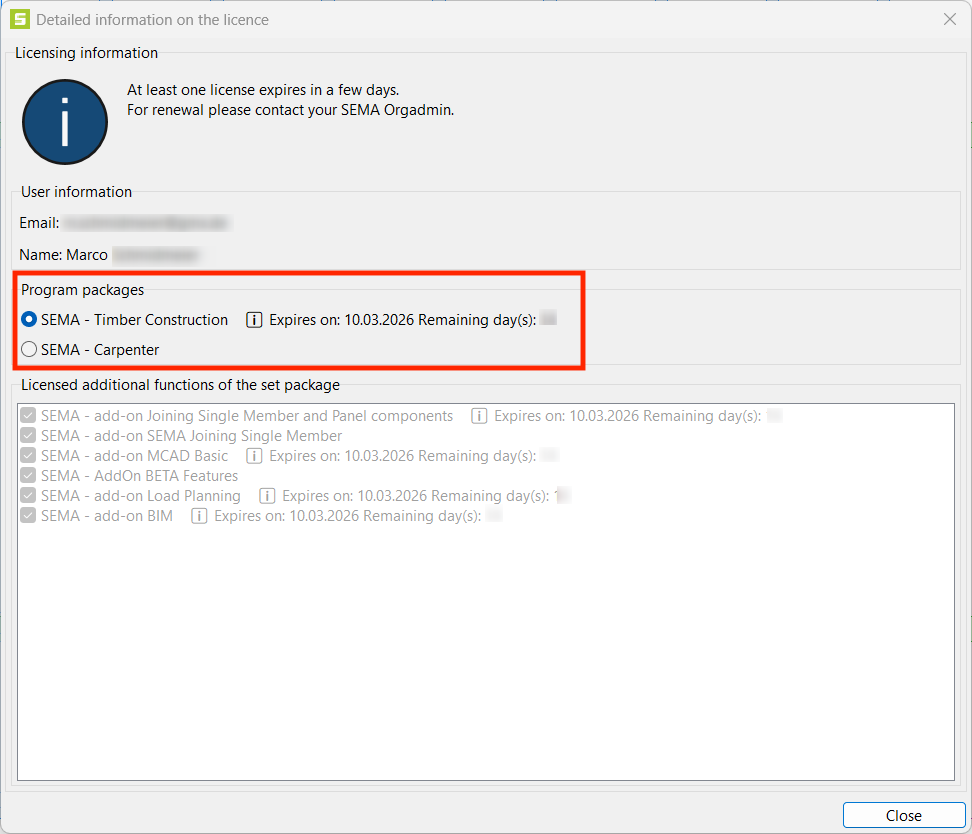Click the SEMA app icon in title bar
The image size is (972, 834).
click(x=18, y=19)
